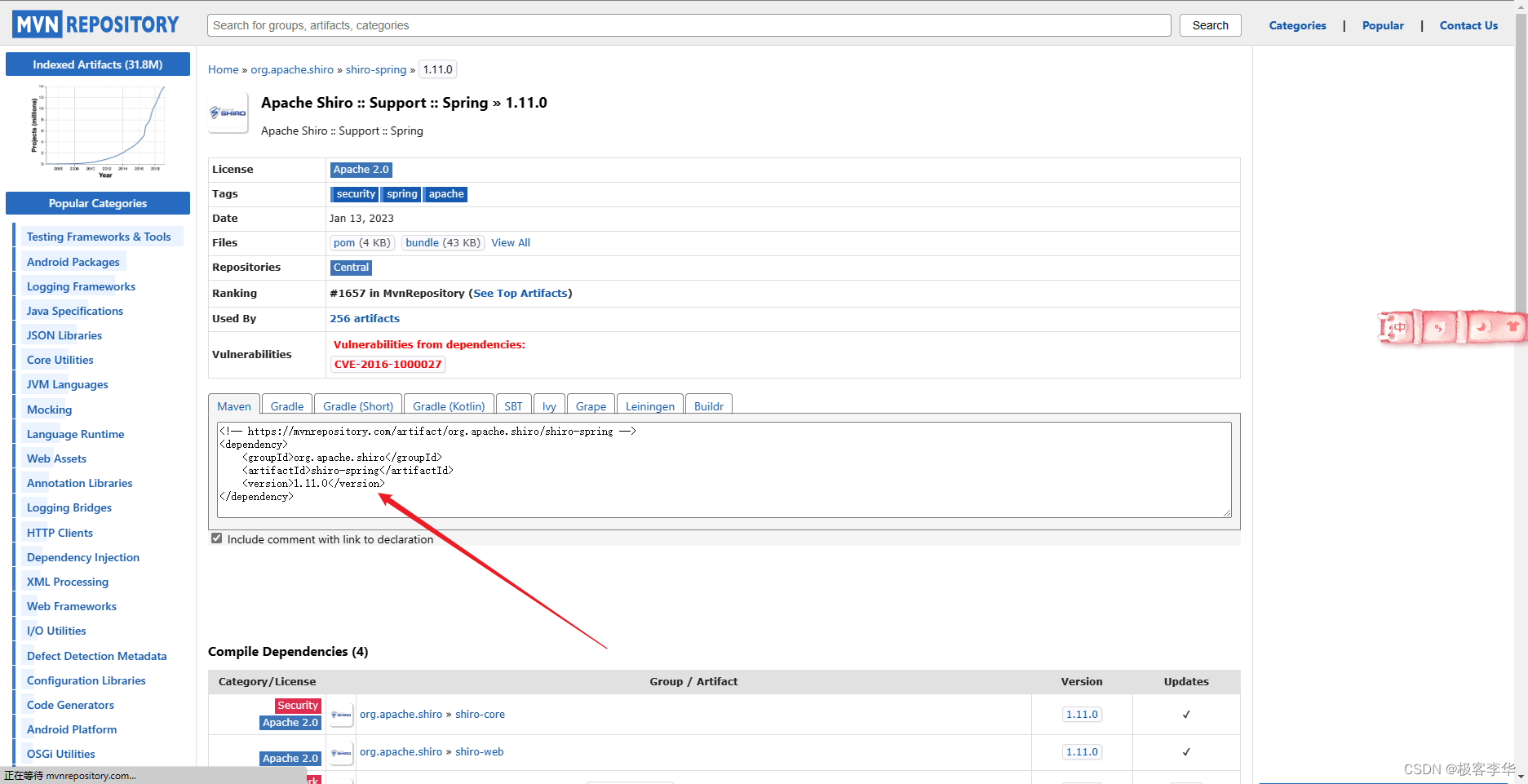Click inside the Maven dependency snippet textarea
The height and width of the screenshot is (784, 1528).
(x=724, y=469)
